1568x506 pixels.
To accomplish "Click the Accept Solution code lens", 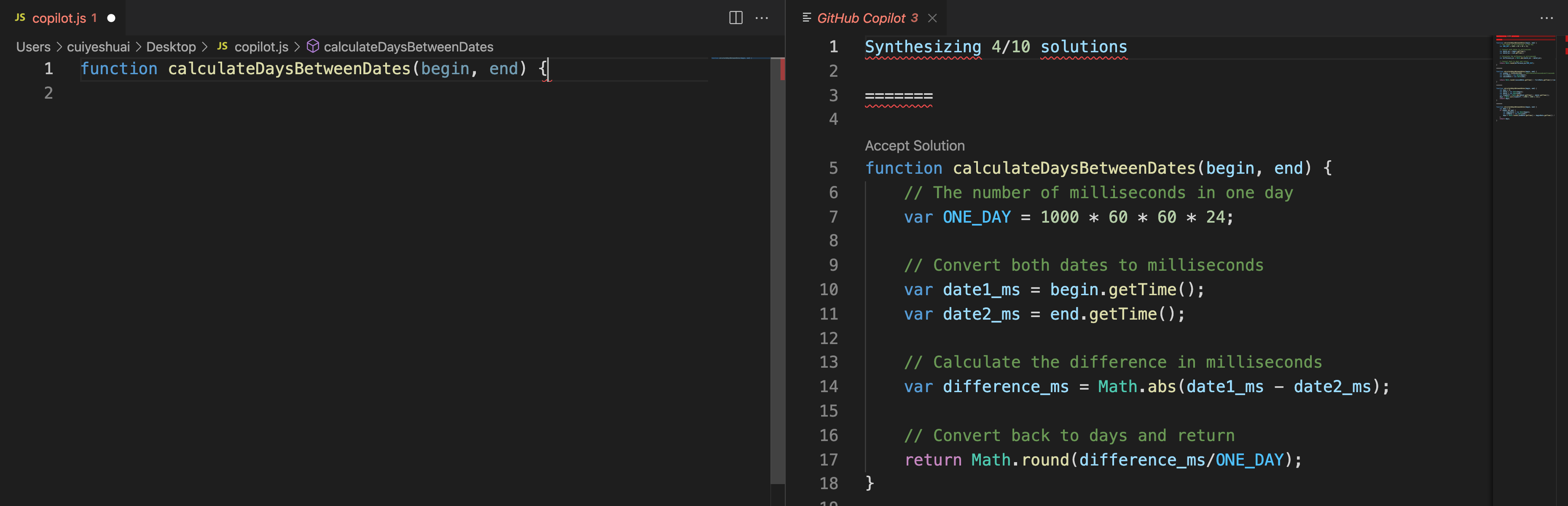I will 914,145.
